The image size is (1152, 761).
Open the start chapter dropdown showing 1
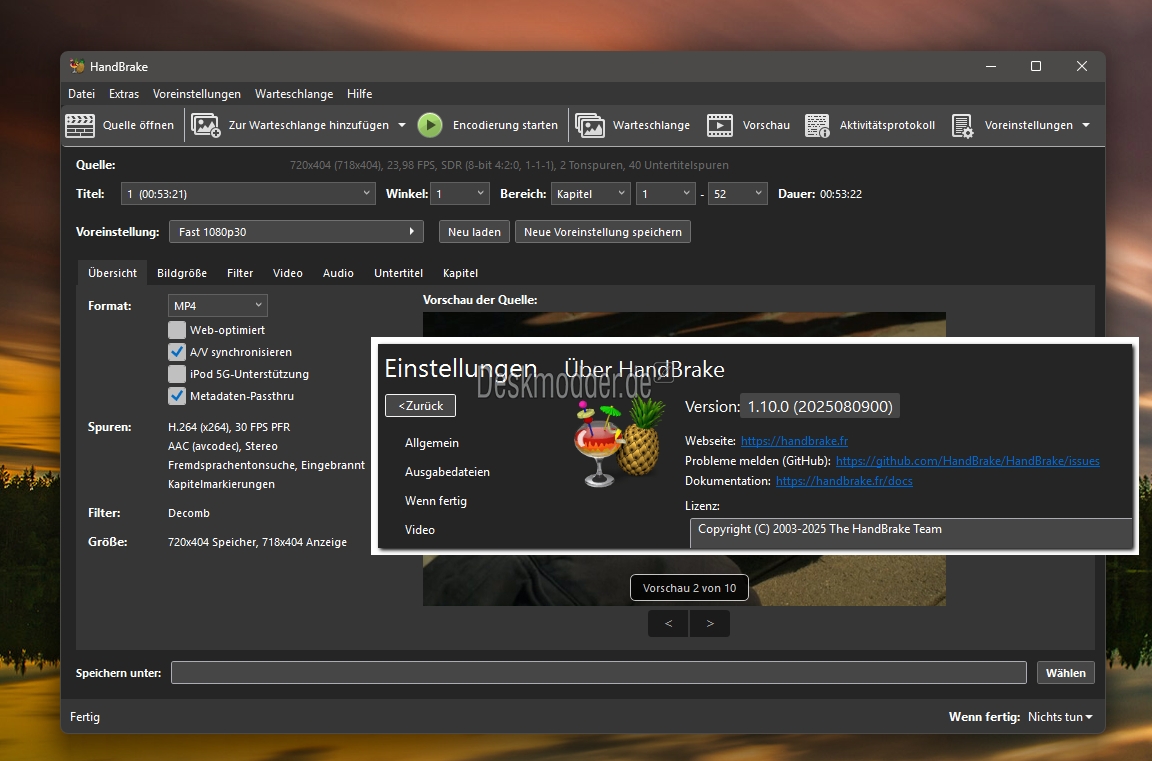[x=665, y=193]
